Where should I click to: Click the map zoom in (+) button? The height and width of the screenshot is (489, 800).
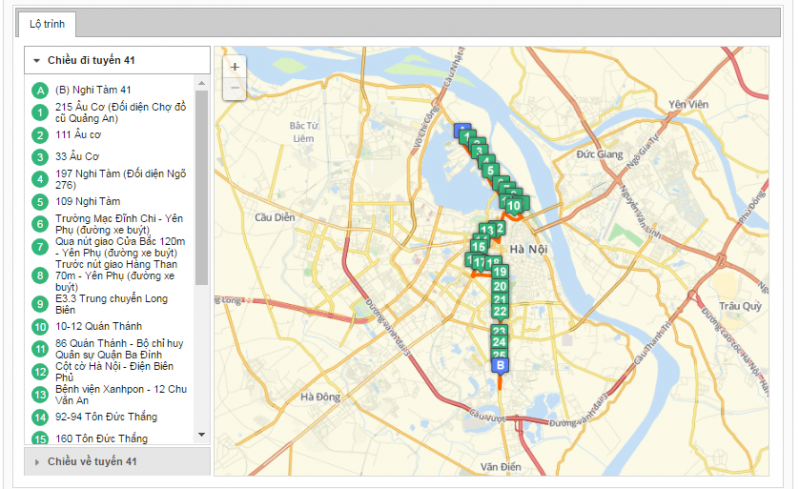tap(234, 67)
